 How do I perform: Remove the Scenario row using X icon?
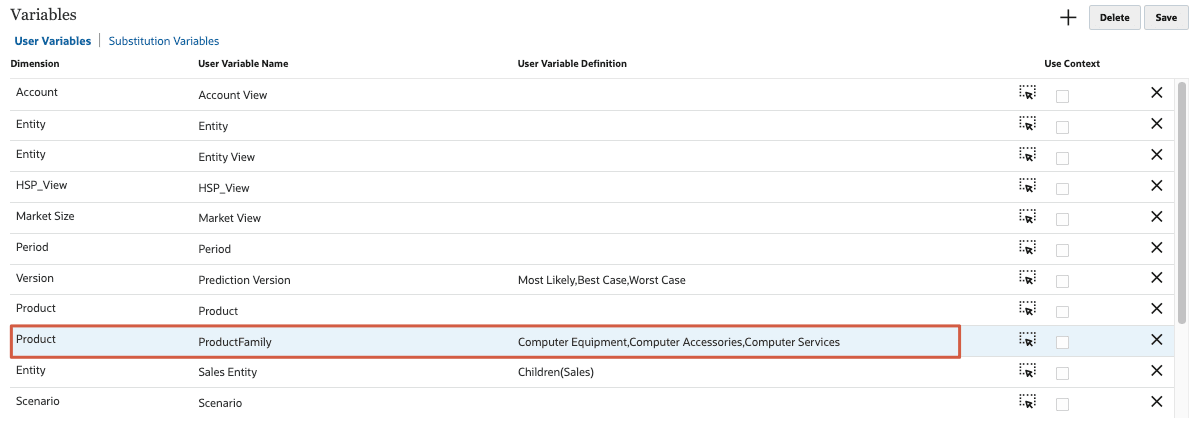(x=1156, y=402)
